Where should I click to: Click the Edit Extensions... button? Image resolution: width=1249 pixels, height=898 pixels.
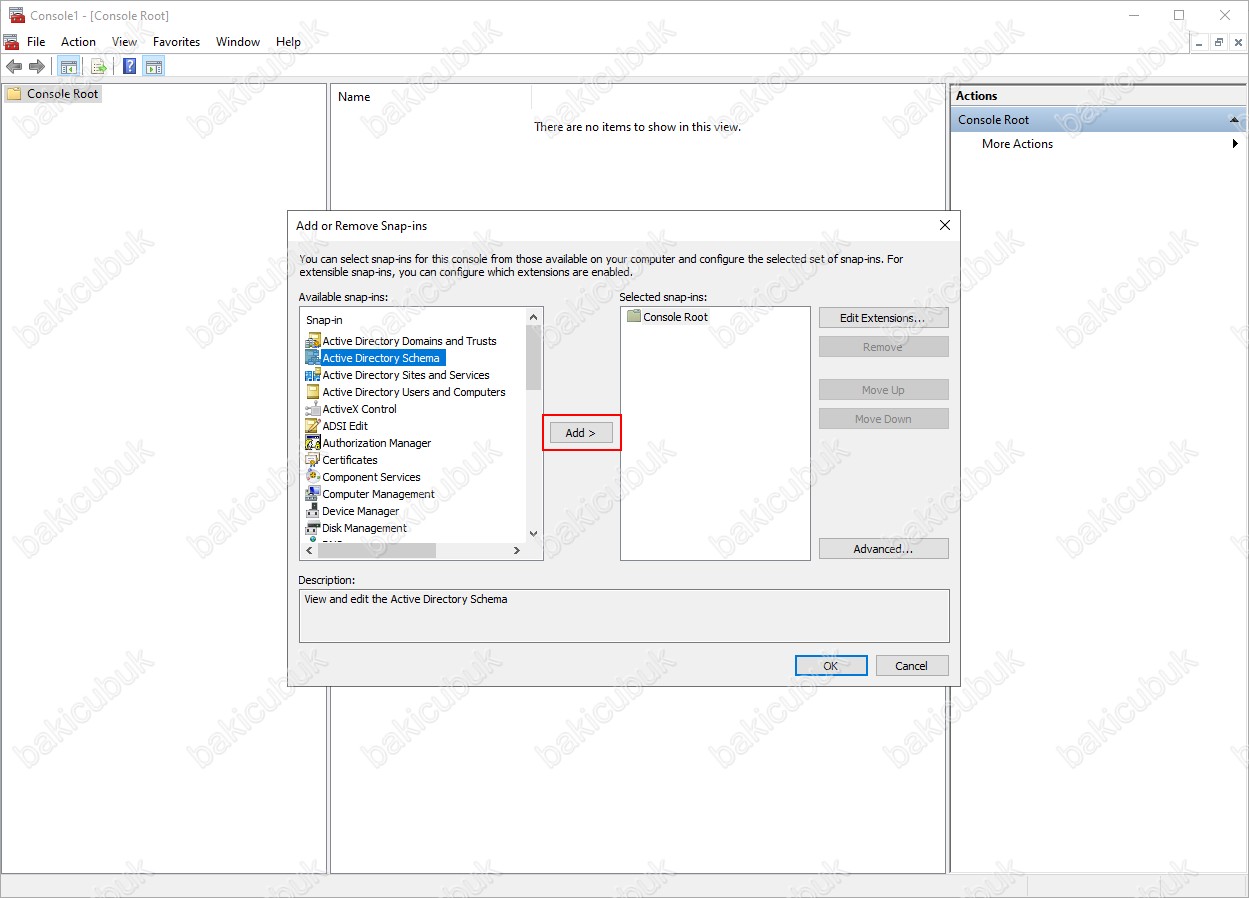point(883,318)
